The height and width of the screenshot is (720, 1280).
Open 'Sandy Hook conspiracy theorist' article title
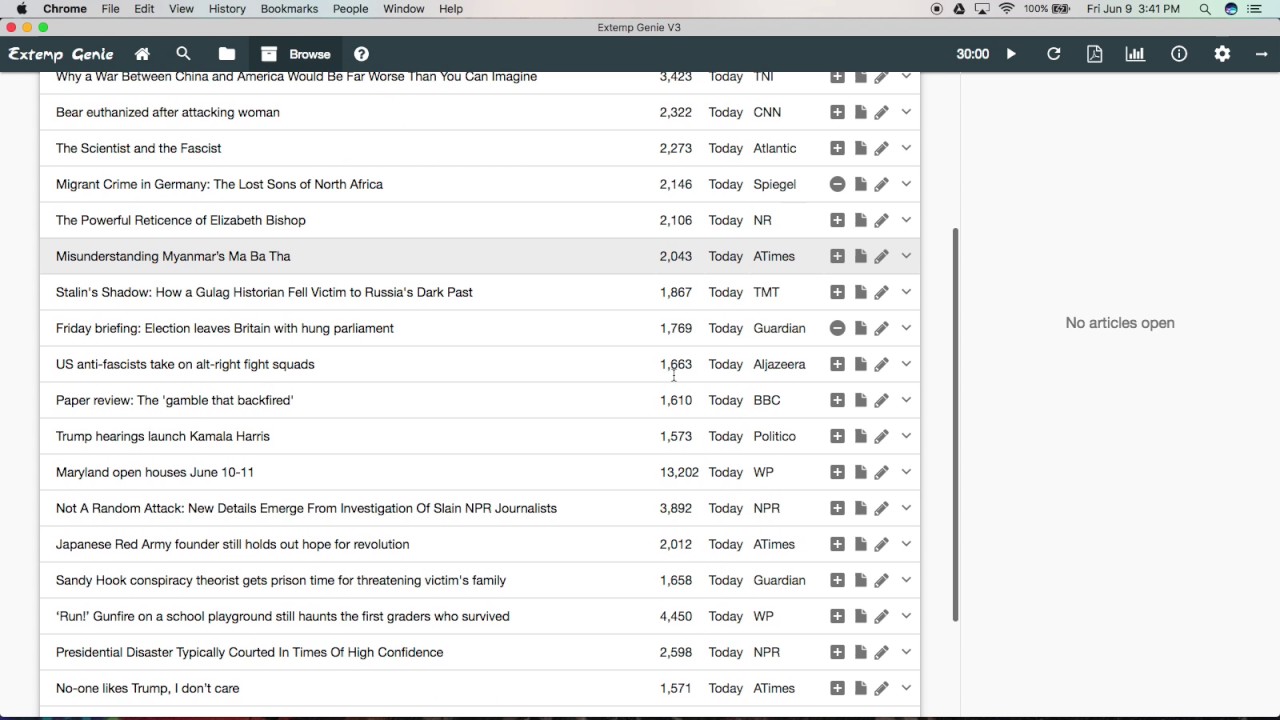pos(281,580)
